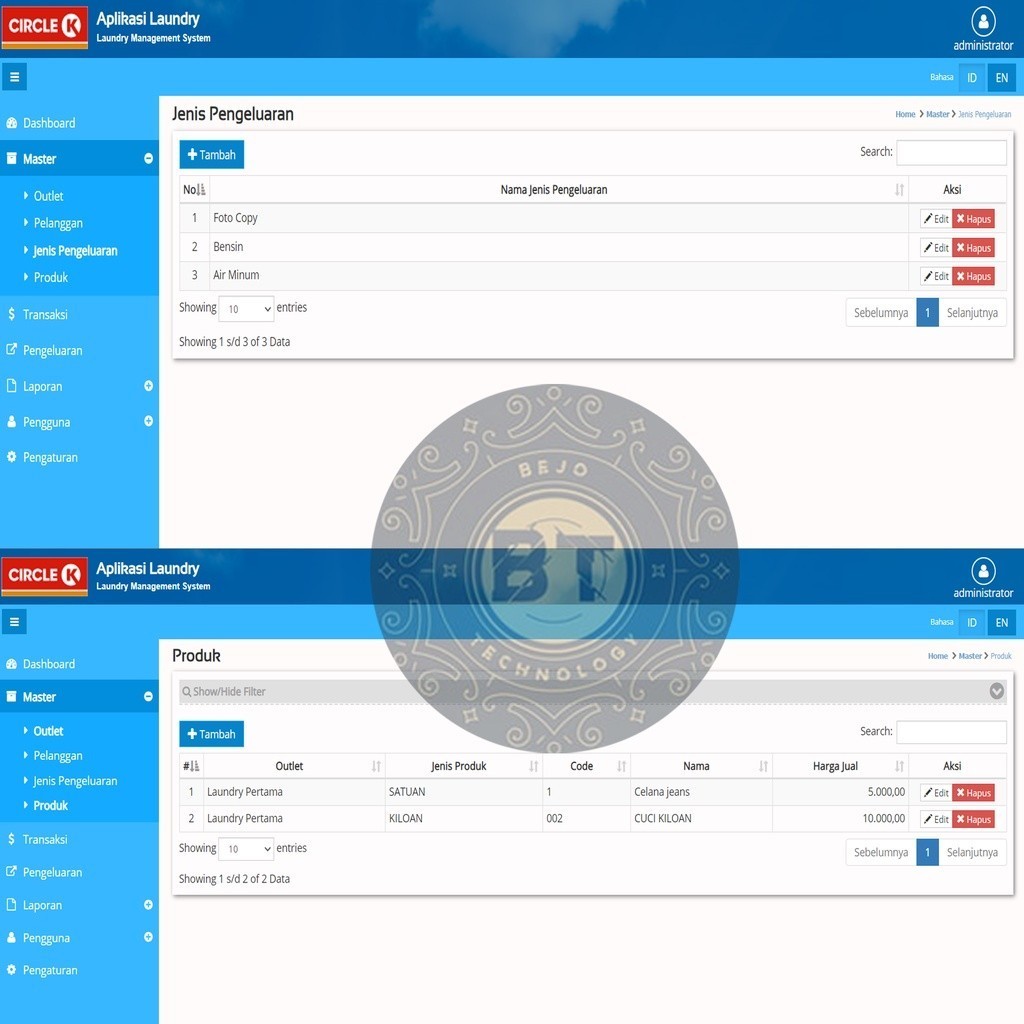This screenshot has width=1024, height=1024.
Task: Click page 1 on Produk page pagination
Action: 927,852
